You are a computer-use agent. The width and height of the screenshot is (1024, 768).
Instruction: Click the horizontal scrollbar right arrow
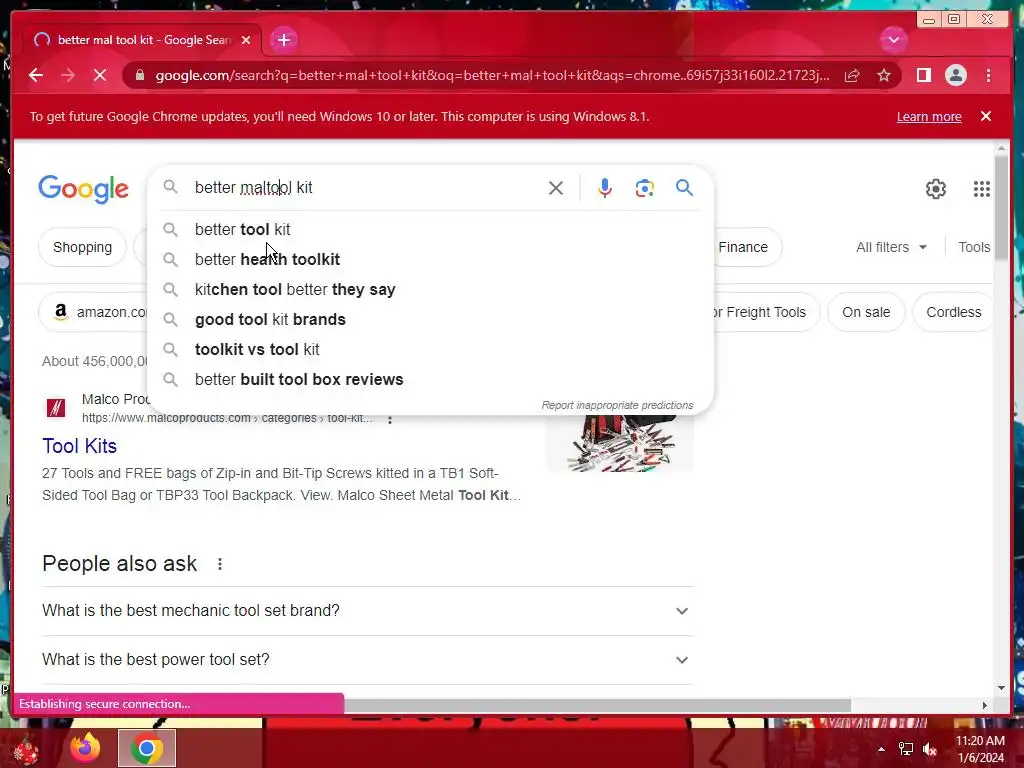(x=985, y=705)
